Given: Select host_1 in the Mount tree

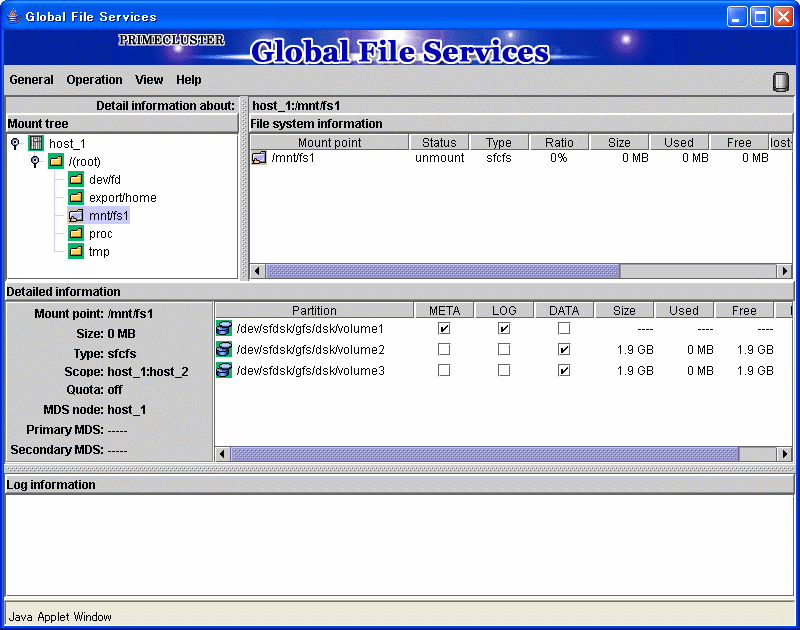Looking at the screenshot, I should click(x=67, y=144).
